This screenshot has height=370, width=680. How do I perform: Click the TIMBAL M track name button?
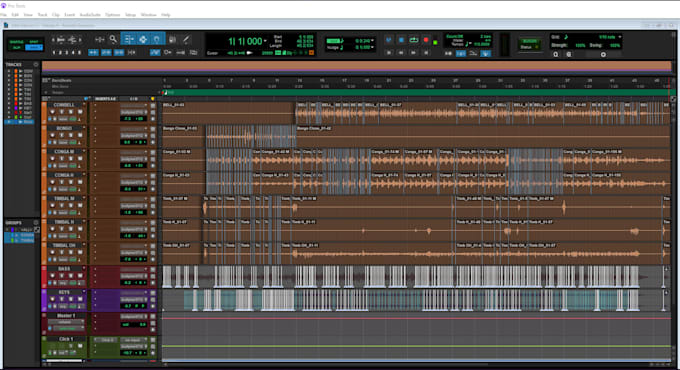point(64,199)
